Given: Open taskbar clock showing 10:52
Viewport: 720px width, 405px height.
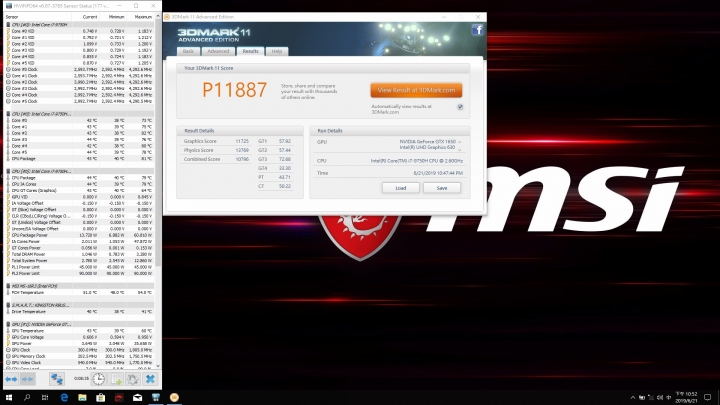Looking at the screenshot, I should 687,398.
